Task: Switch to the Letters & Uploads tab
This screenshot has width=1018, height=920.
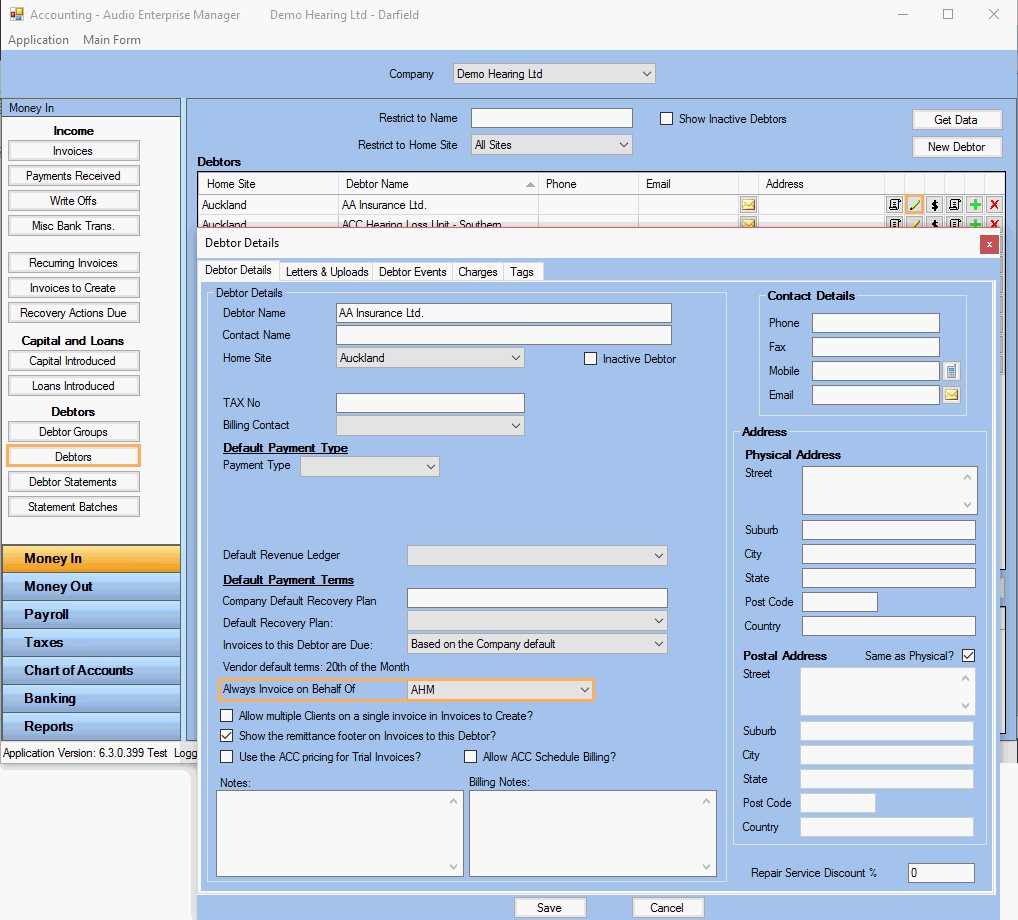Action: (326, 272)
